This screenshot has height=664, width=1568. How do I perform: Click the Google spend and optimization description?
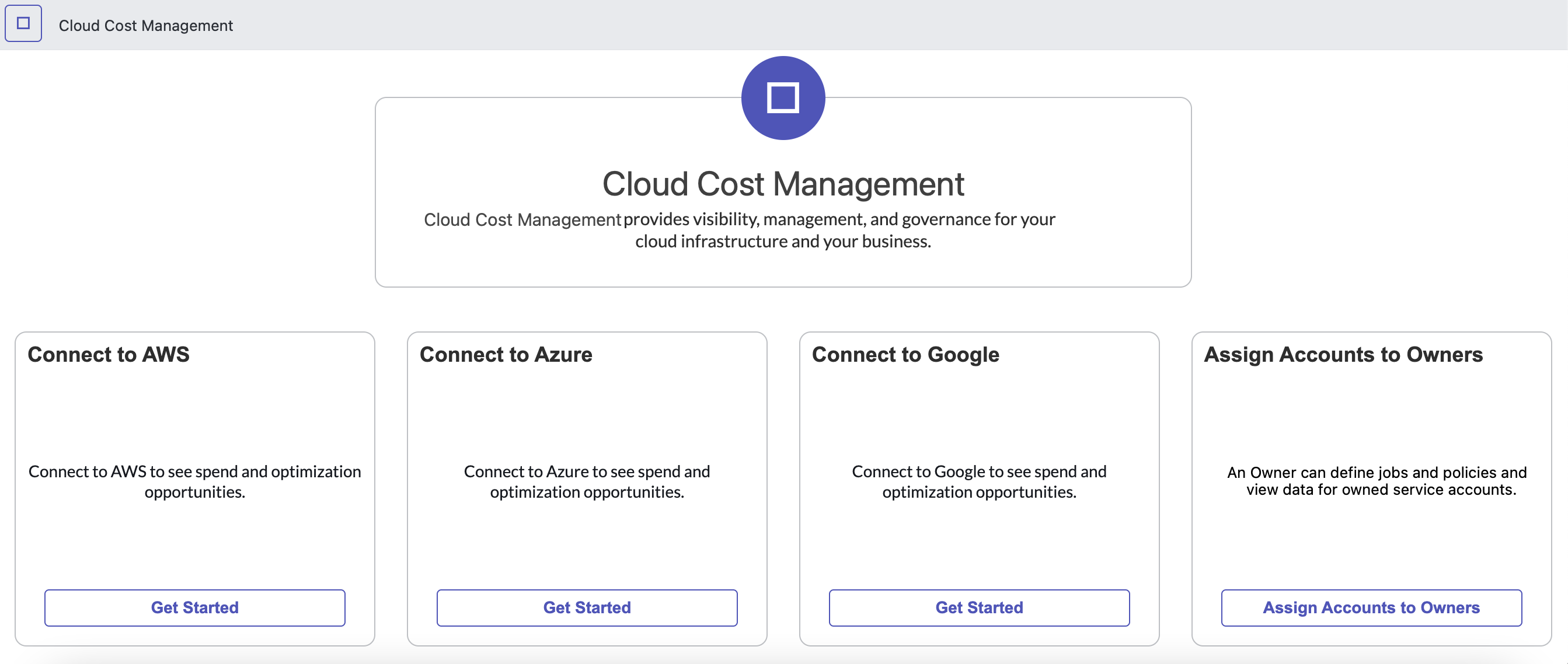coord(979,481)
